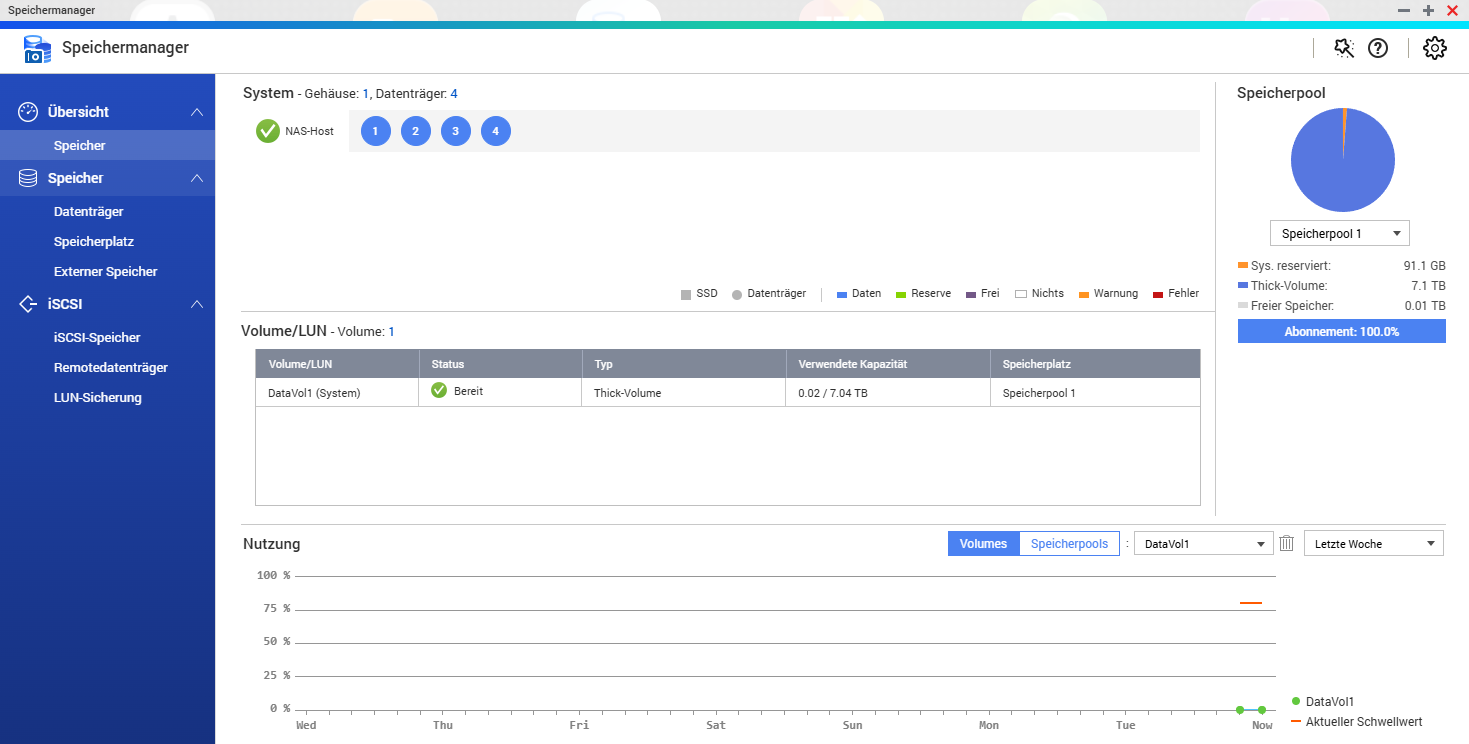Open the Speicherpool 1 dropdown
The image size is (1469, 744).
1340,233
